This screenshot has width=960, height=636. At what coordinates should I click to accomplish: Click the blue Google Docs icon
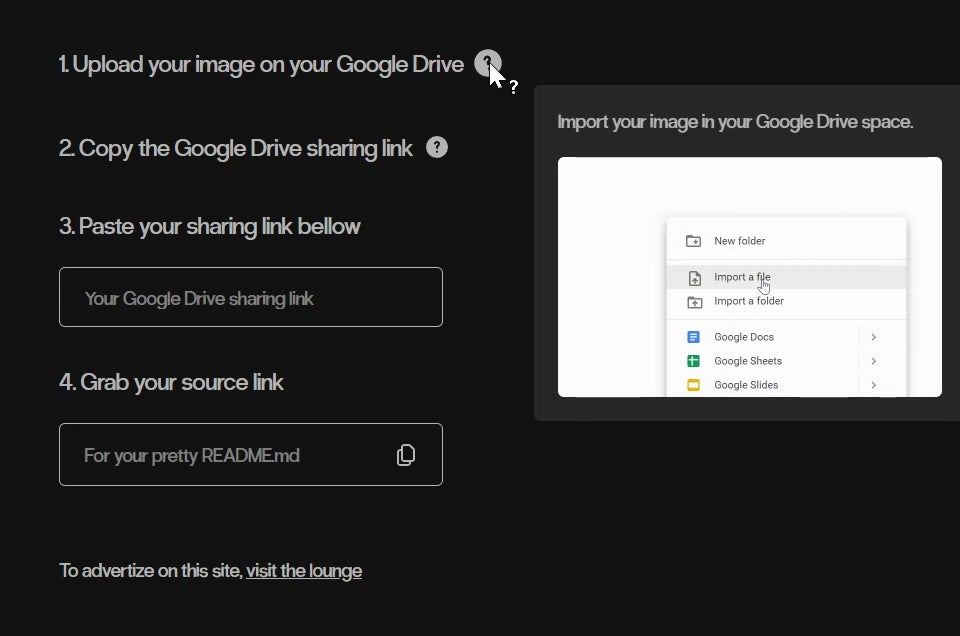(693, 337)
